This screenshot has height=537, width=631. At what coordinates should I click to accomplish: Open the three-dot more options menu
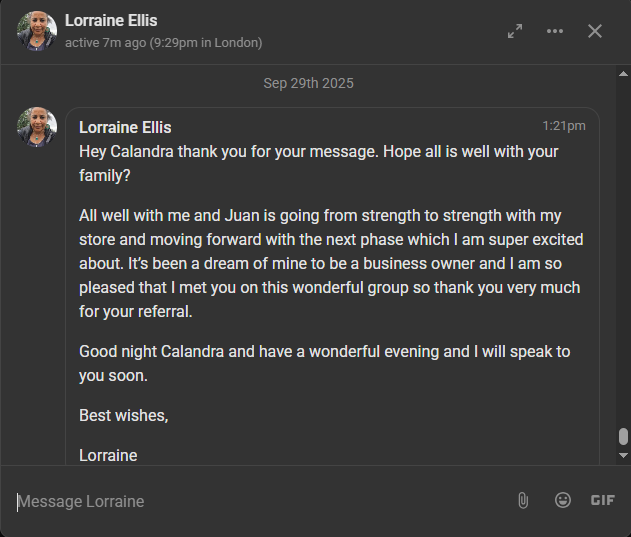tap(555, 31)
